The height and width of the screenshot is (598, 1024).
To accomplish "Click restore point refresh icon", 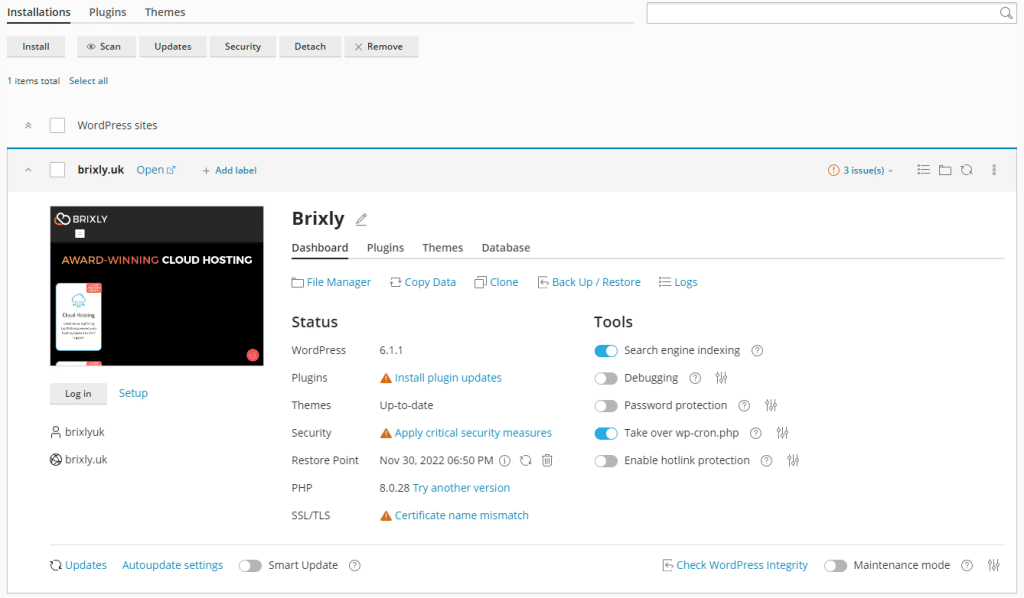I will point(526,461).
